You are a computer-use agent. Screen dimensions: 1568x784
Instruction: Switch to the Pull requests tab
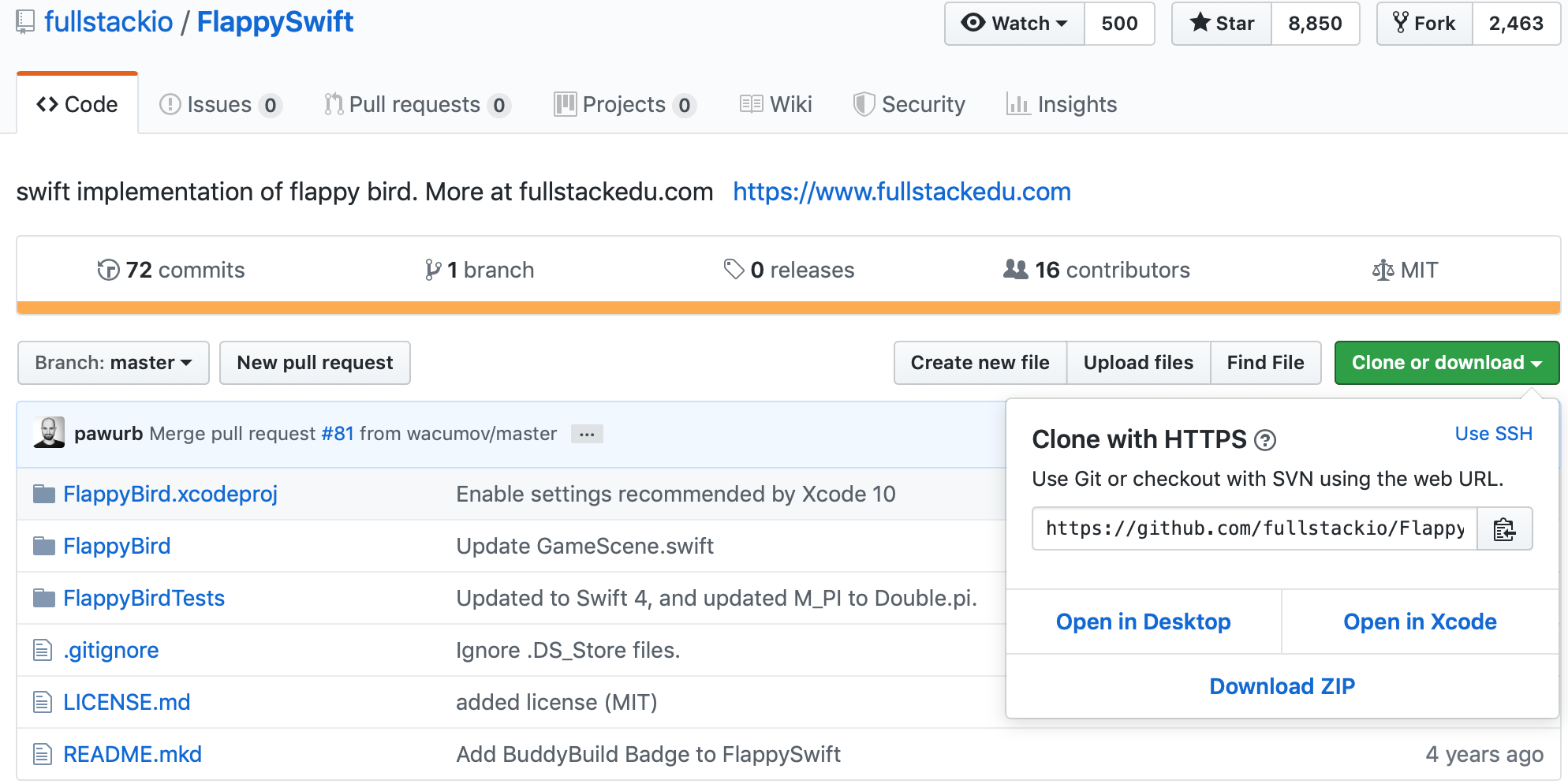pyautogui.click(x=417, y=104)
